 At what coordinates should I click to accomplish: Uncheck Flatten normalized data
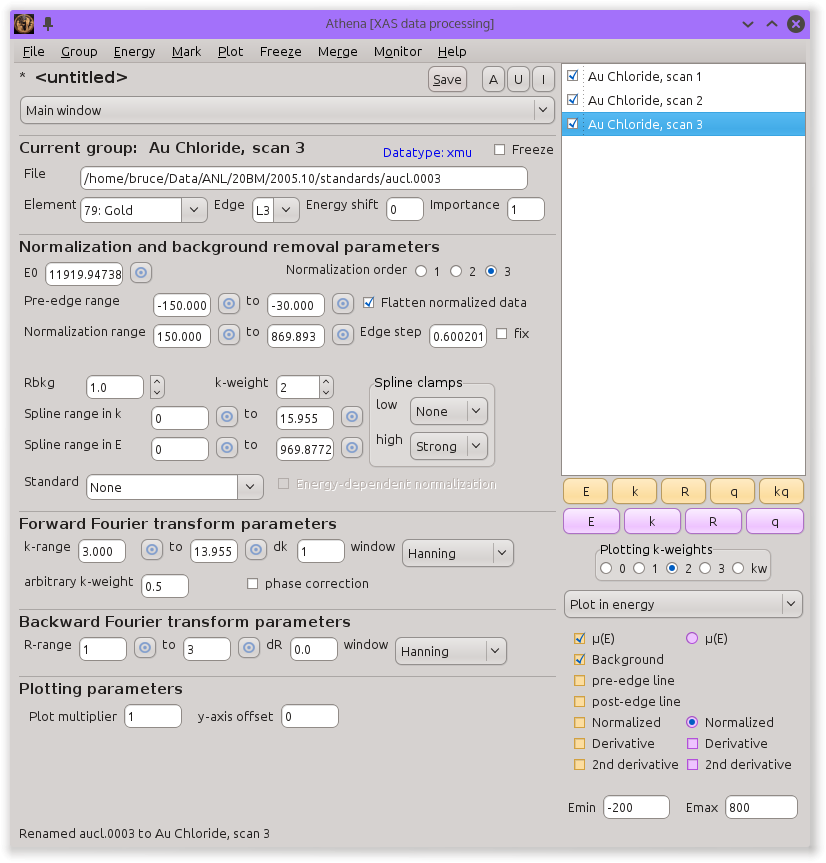pos(369,303)
